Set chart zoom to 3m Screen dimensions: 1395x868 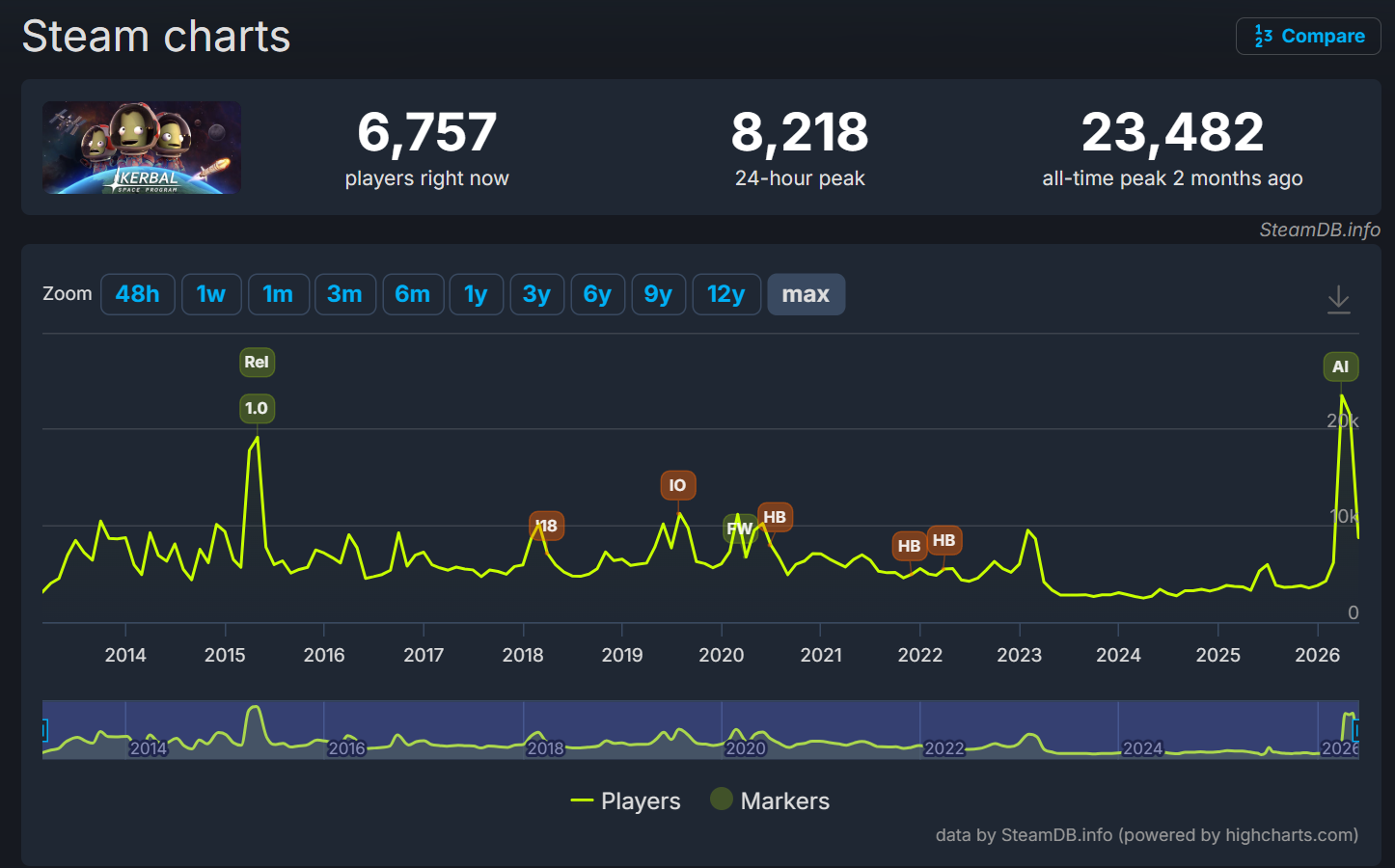point(344,294)
